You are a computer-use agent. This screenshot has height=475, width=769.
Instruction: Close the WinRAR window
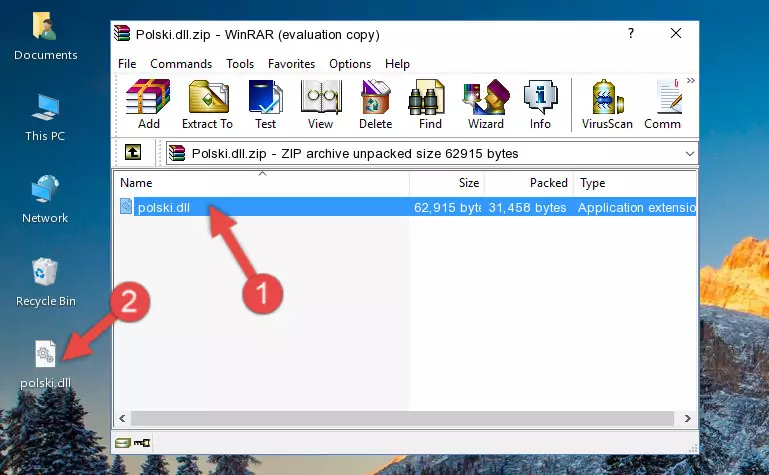[676, 33]
